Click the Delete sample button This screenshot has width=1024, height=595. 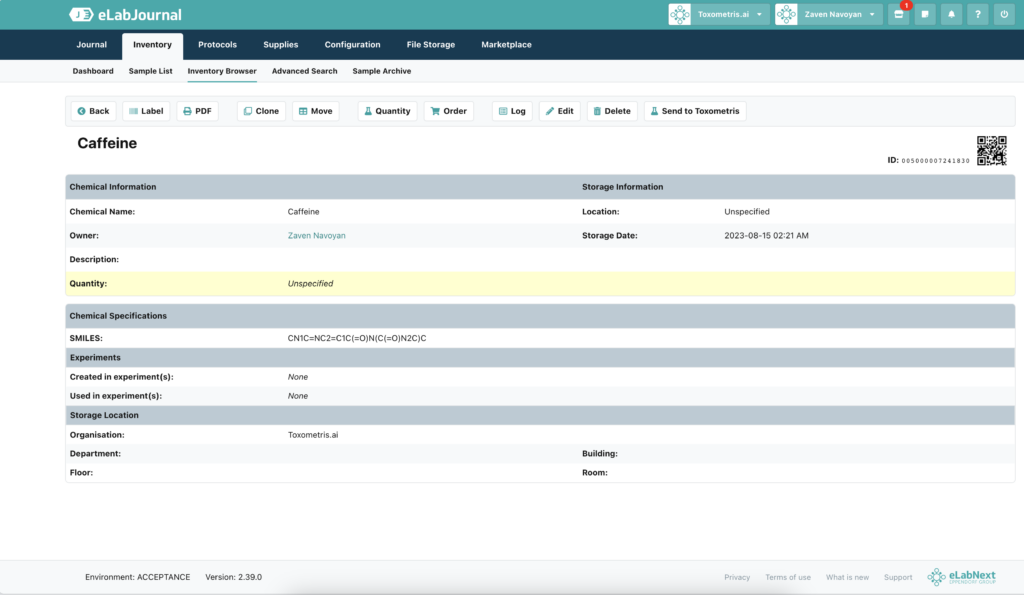[612, 111]
